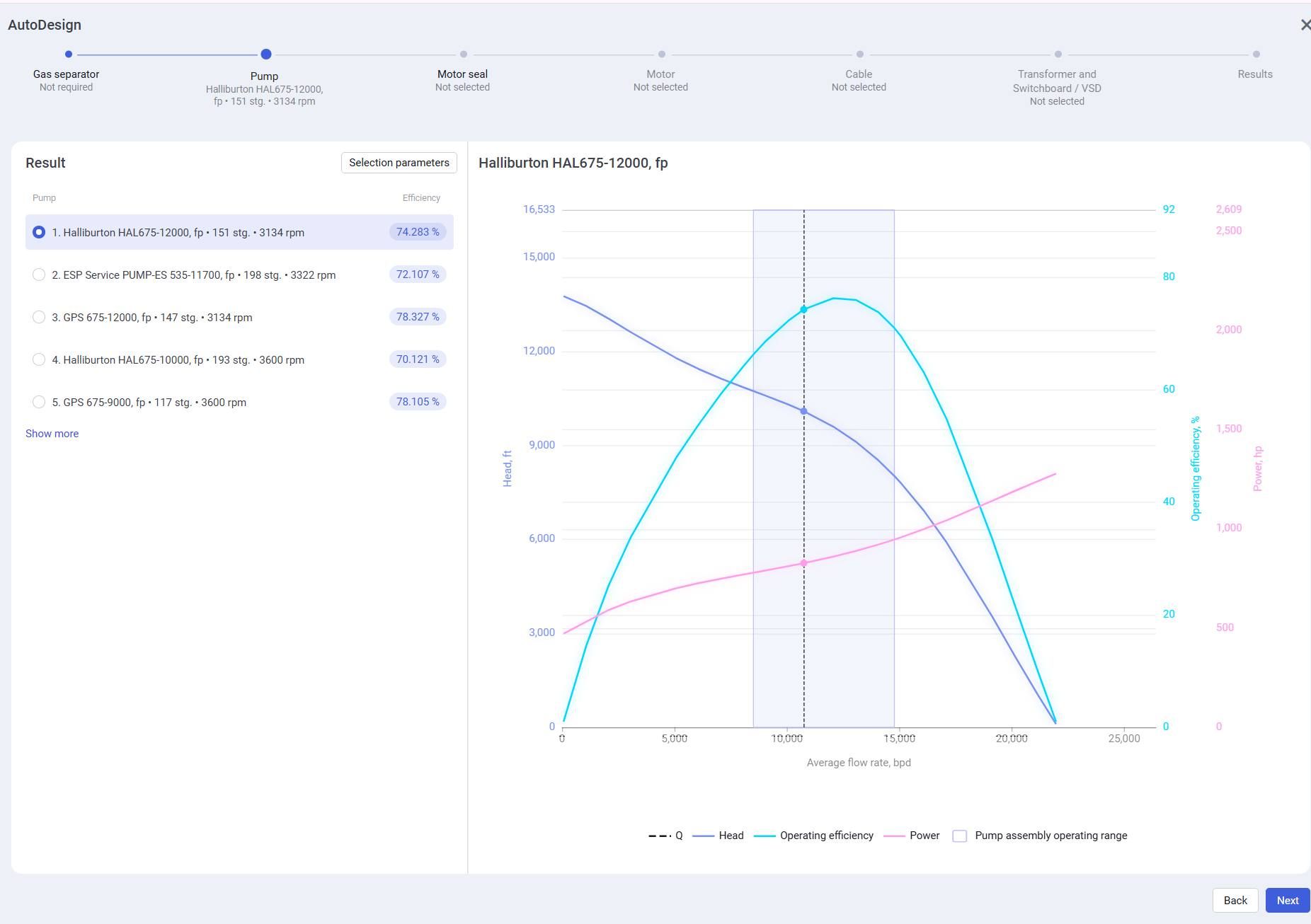Screen dimensions: 1311x924
Task: Select Halliburton HAL675-12000 pump radio button
Action: (39, 232)
